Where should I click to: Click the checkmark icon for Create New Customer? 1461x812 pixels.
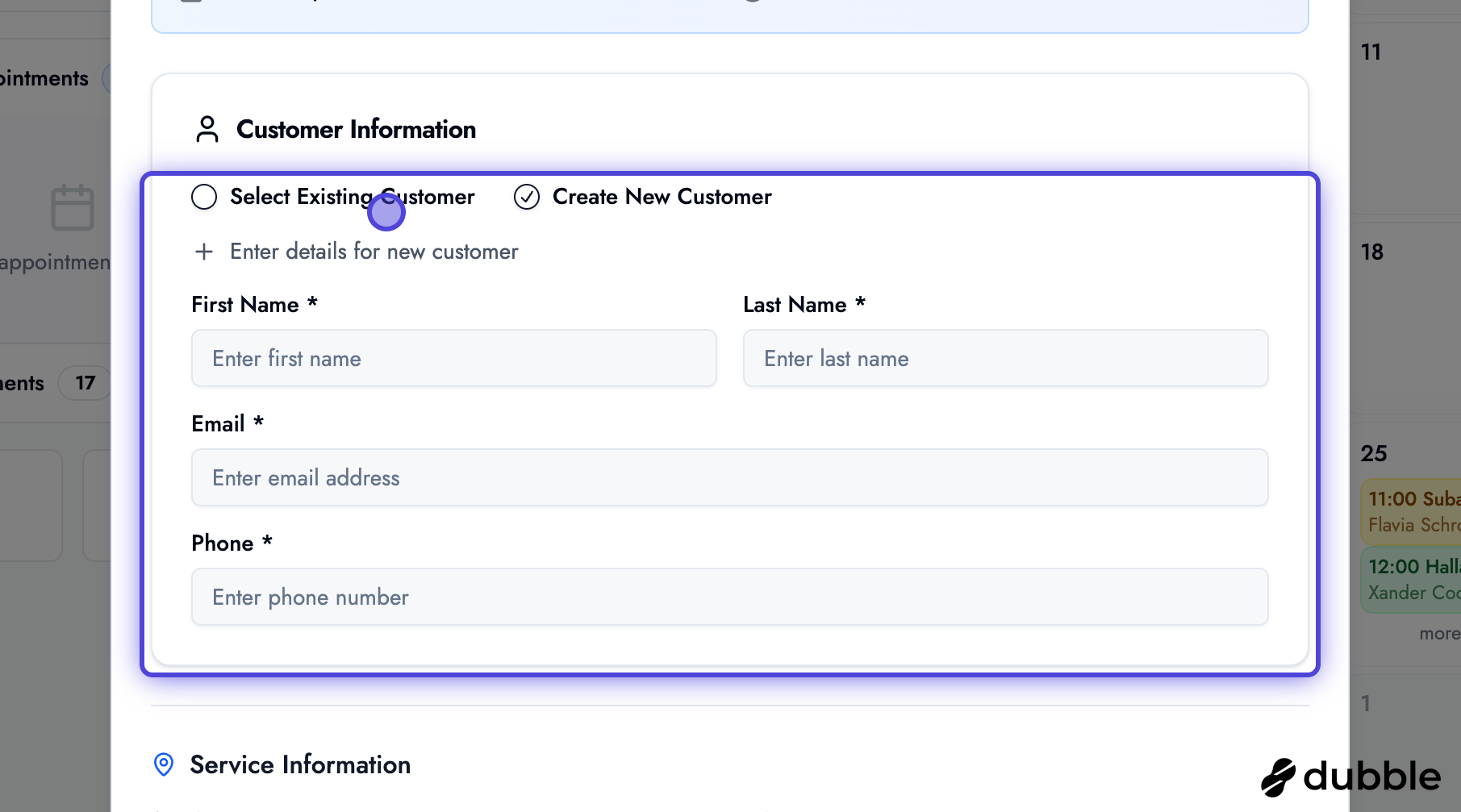526,196
